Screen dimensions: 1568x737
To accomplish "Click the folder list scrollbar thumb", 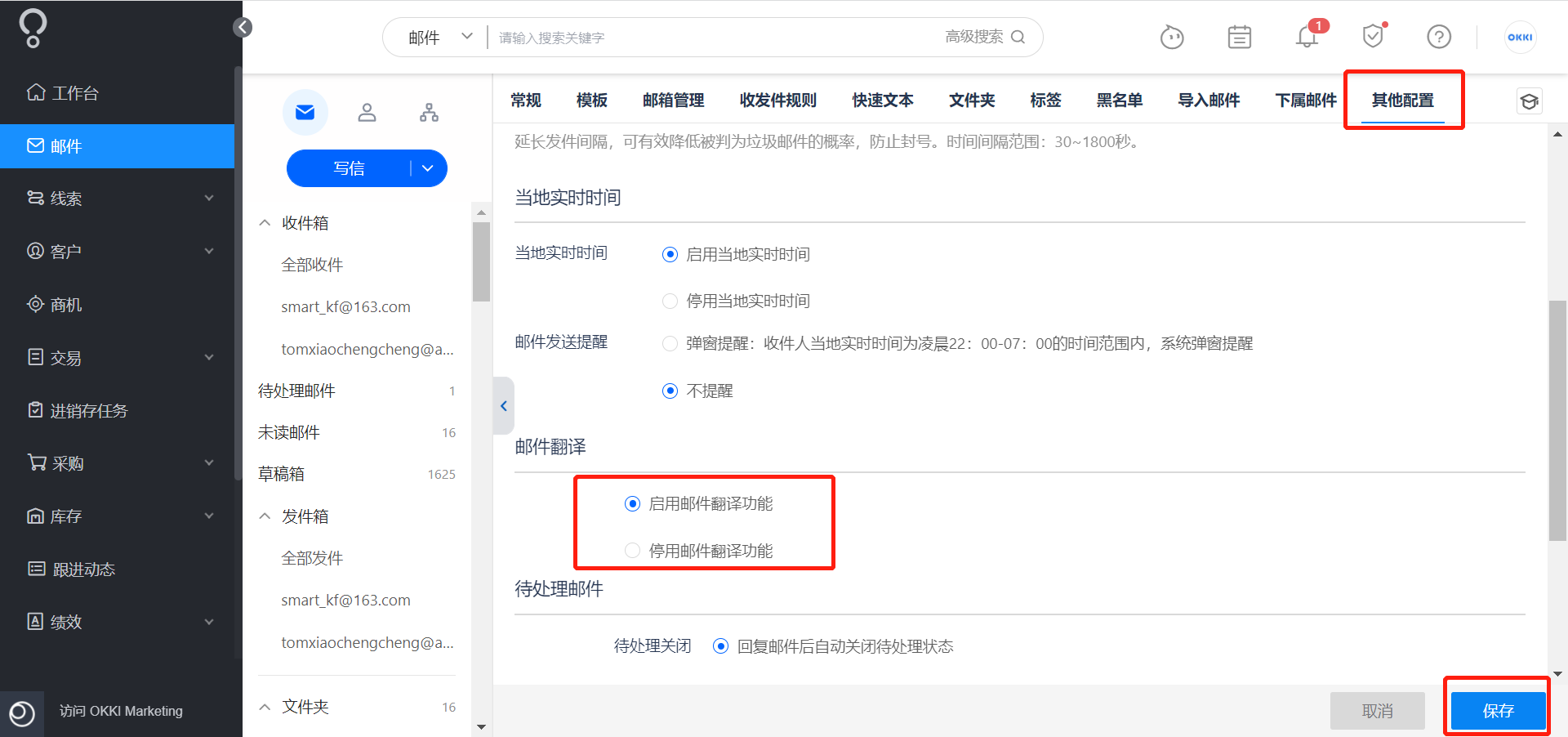I will [x=481, y=261].
